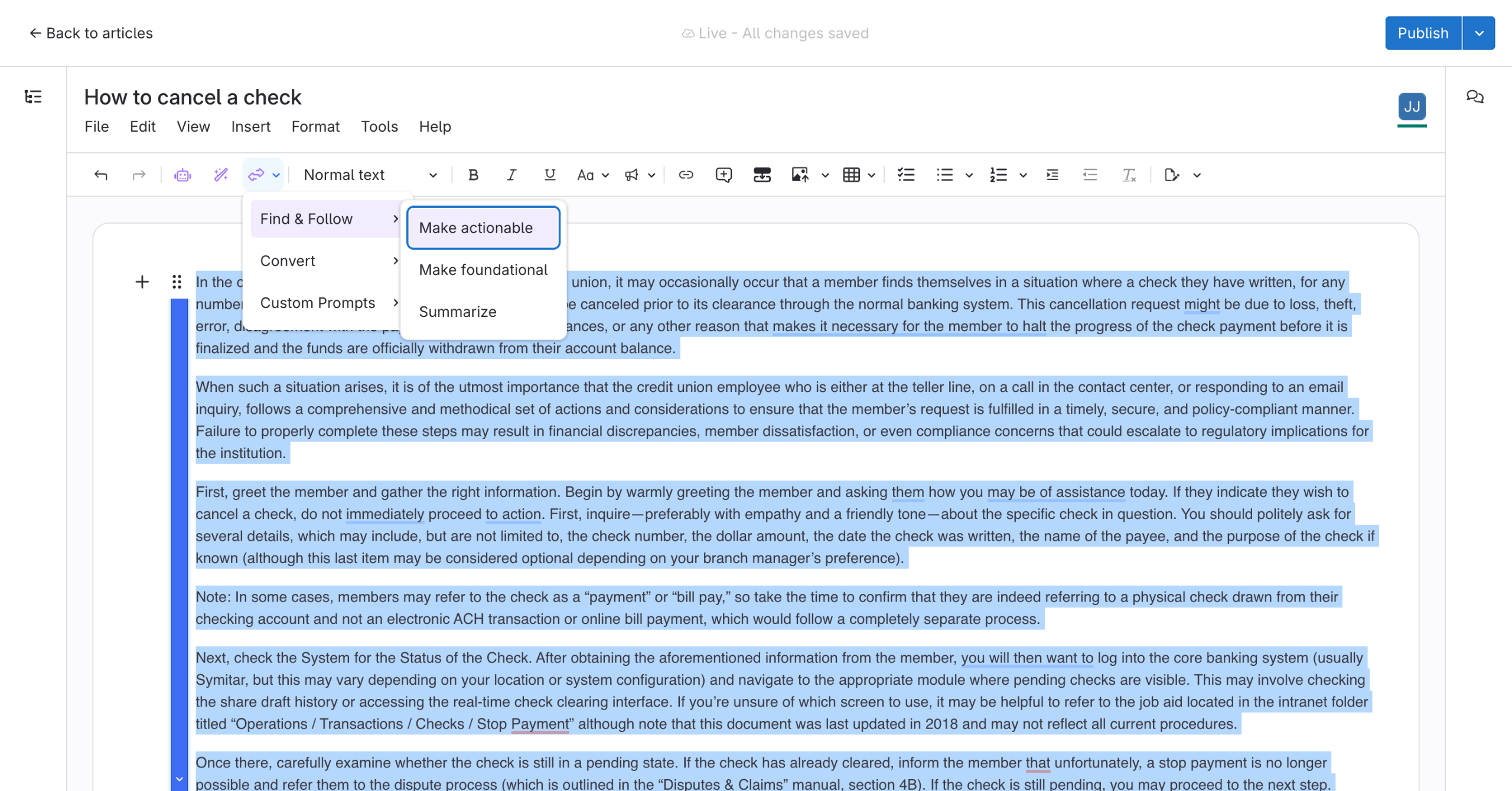Click the add comment icon in toolbar
Viewport: 1512px width, 791px height.
click(724, 175)
